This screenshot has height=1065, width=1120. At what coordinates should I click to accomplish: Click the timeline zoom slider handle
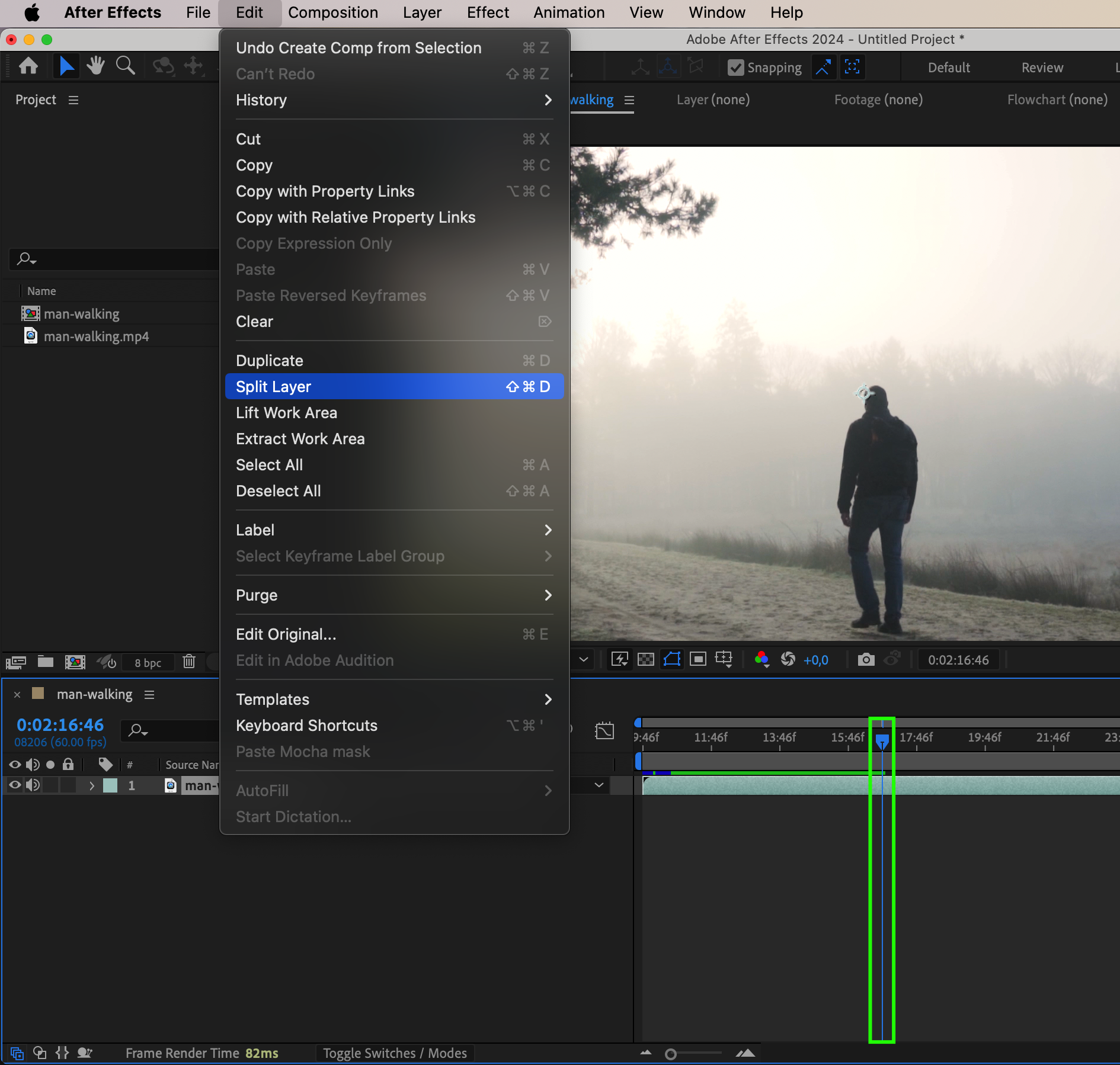pos(670,1054)
